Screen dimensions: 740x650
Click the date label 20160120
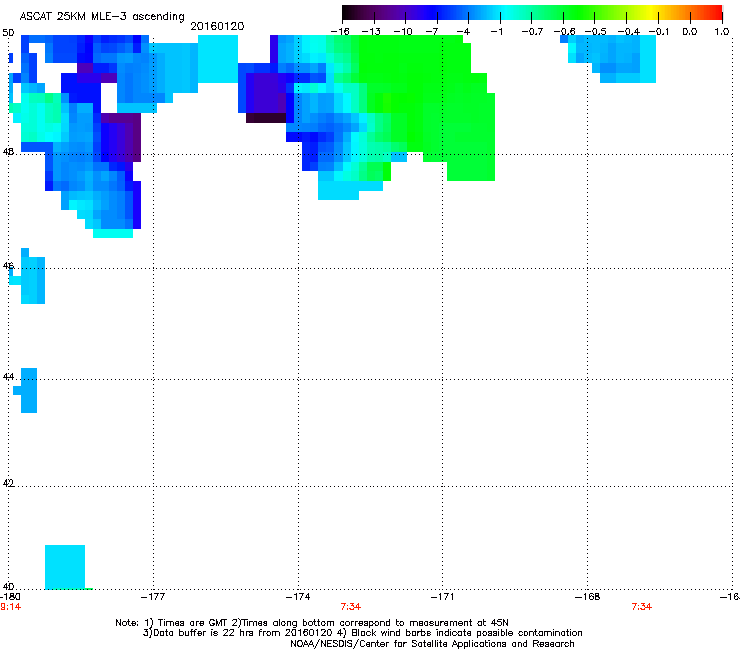click(217, 26)
